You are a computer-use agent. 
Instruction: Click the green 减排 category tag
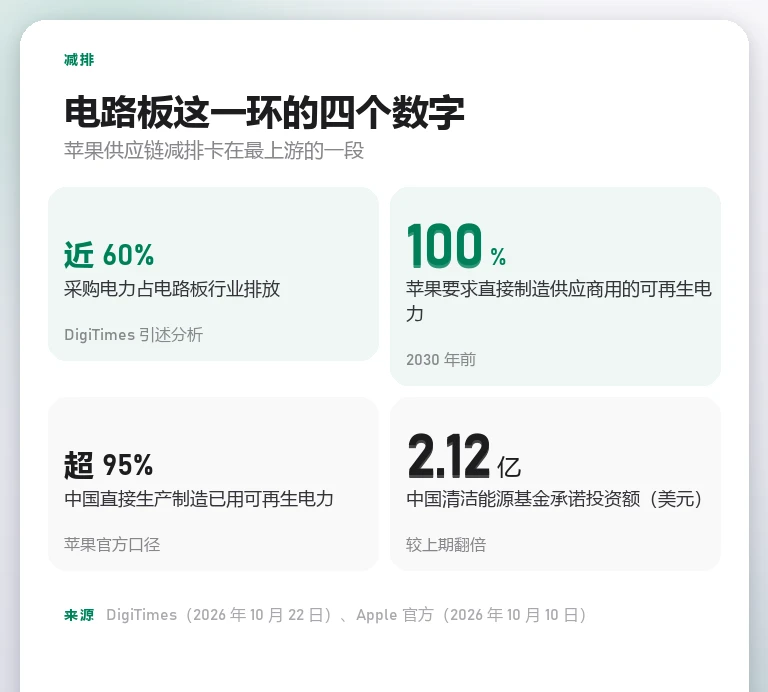click(79, 60)
